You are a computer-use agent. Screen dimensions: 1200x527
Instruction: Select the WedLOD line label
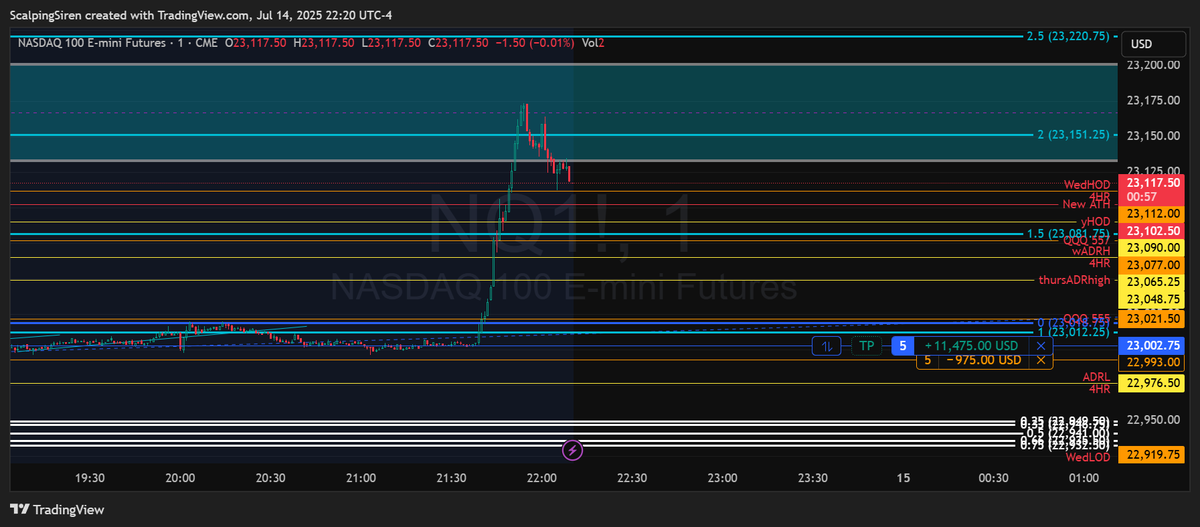pyautogui.click(x=1088, y=457)
